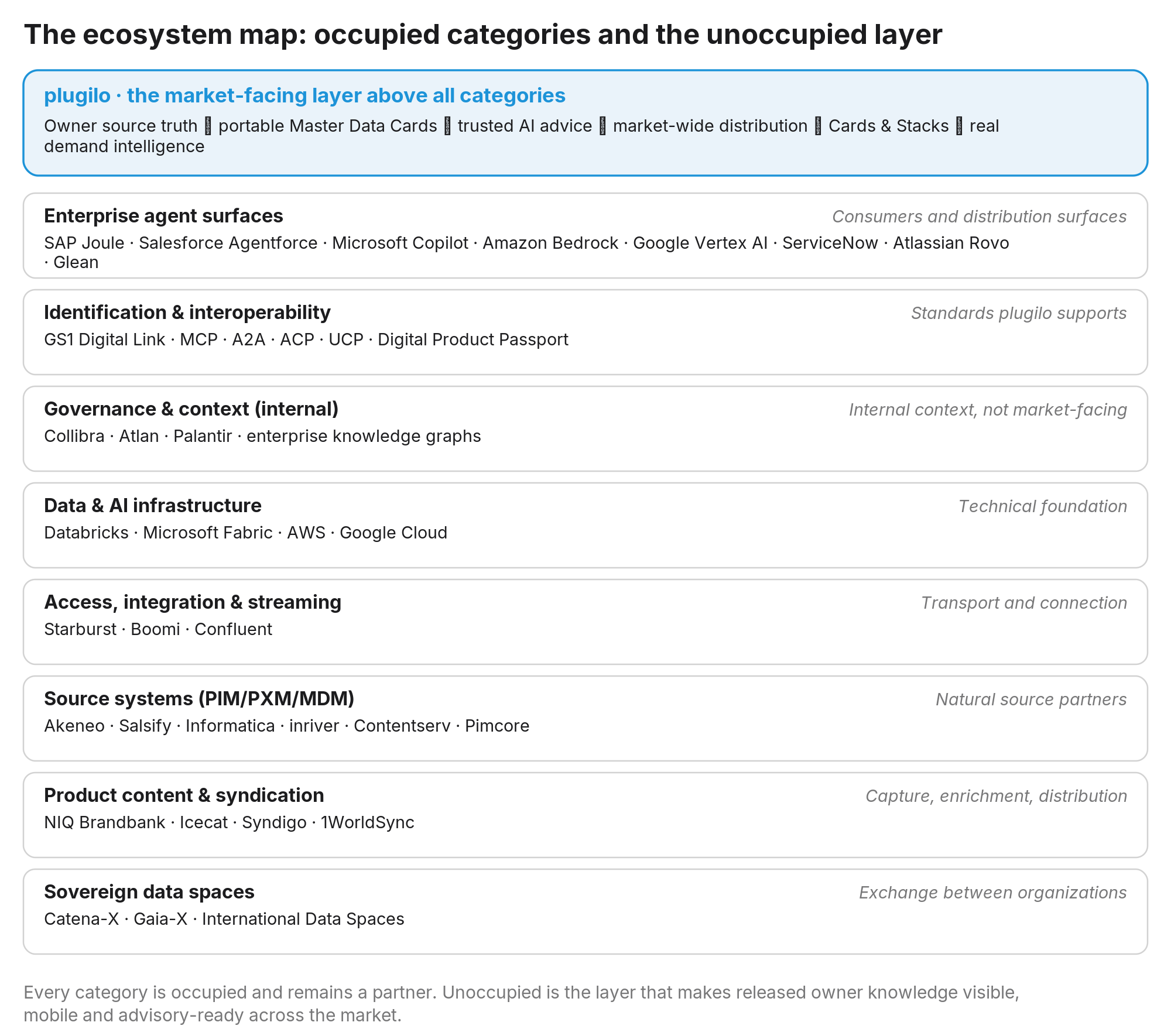Click the Catena-X entry

81,919
